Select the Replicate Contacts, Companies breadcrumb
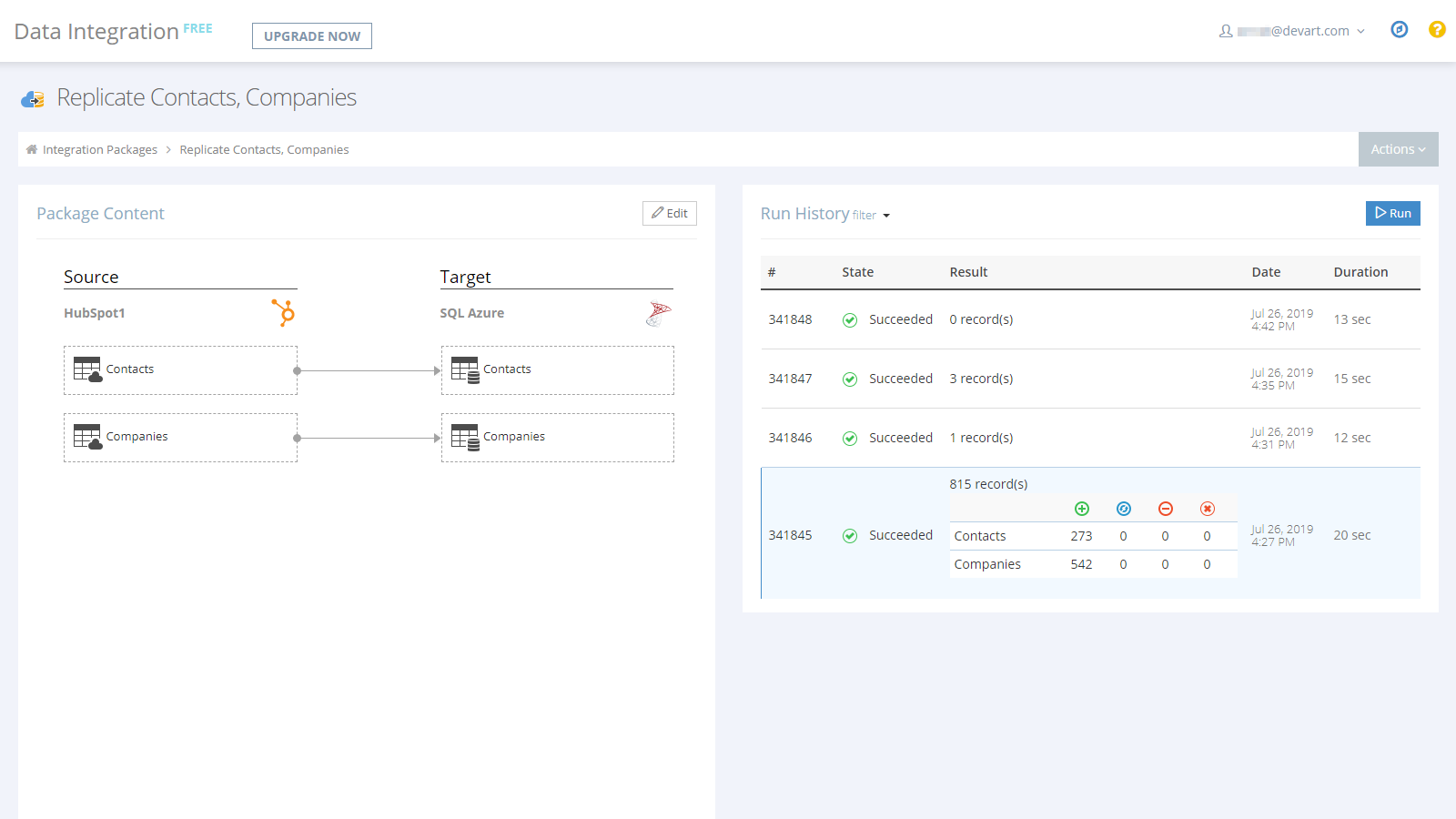The width and height of the screenshot is (1456, 819). [x=264, y=149]
